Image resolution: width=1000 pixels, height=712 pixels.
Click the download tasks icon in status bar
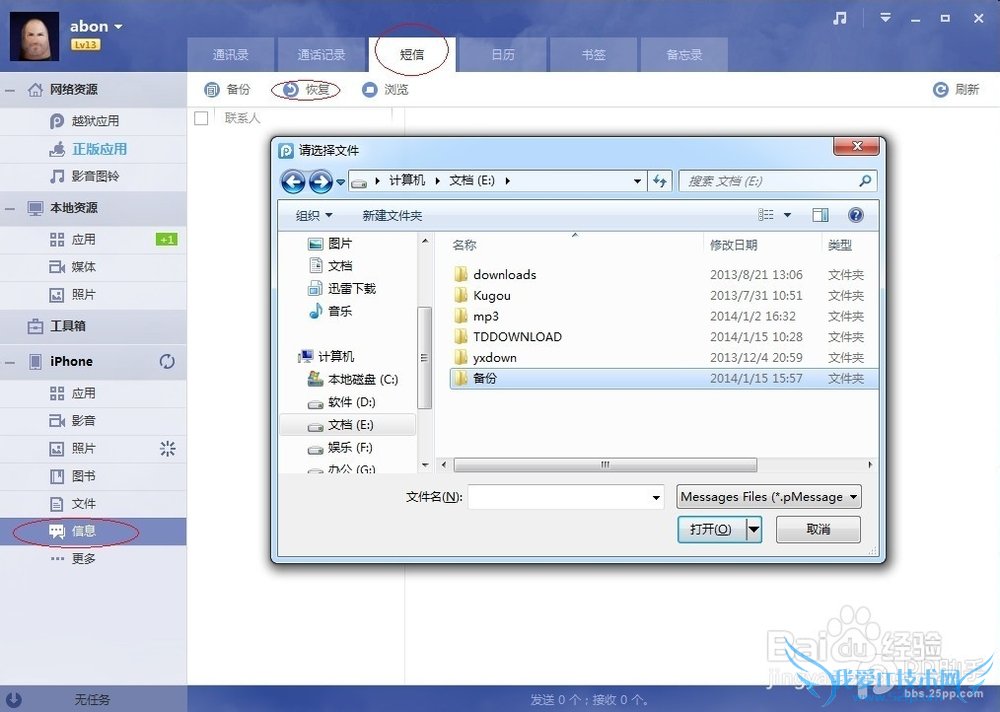coord(13,700)
